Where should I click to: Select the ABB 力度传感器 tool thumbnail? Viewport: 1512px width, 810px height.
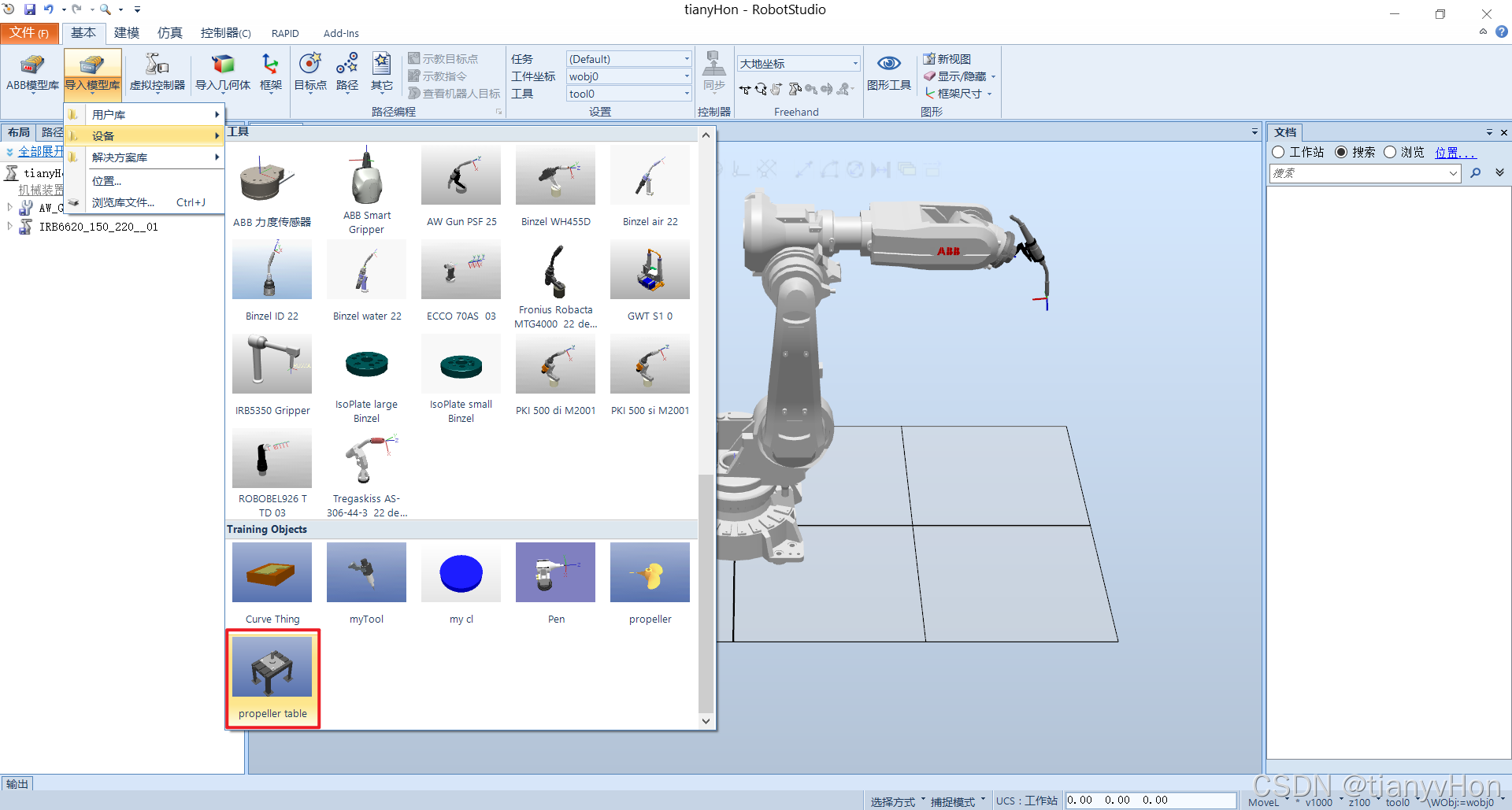pyautogui.click(x=272, y=187)
